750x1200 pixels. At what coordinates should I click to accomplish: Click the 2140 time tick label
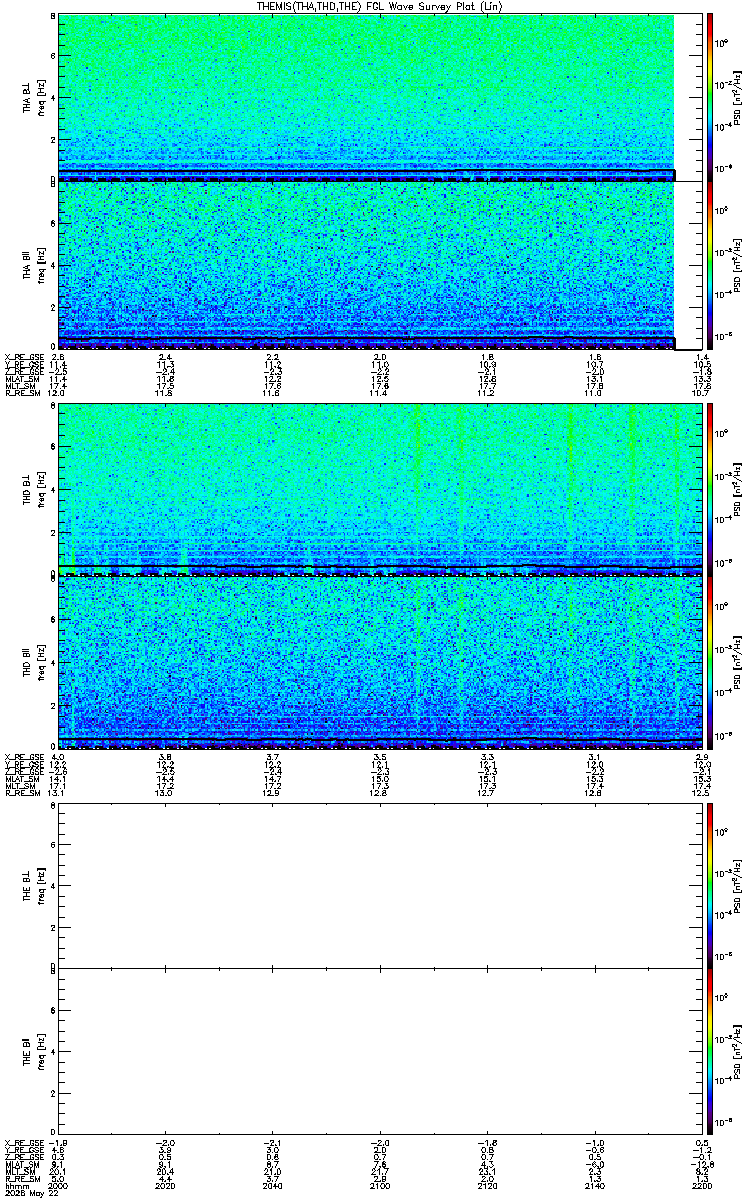tap(594, 1187)
